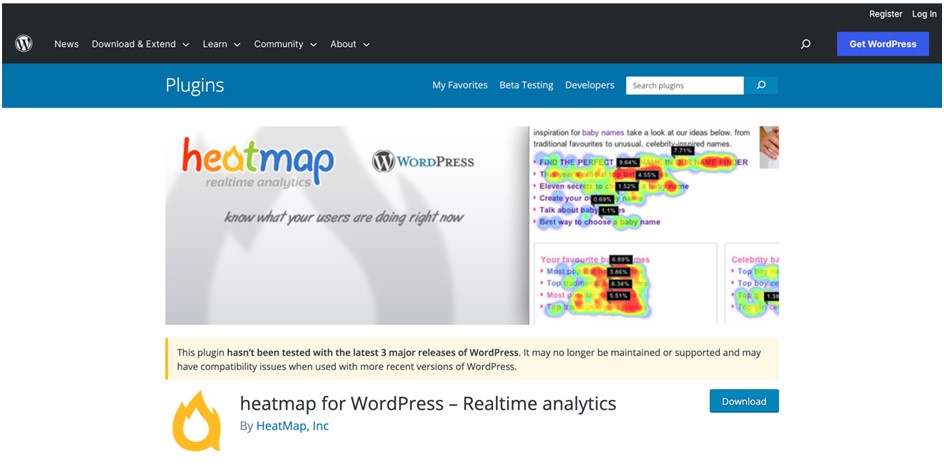Click the WordPress logo in top bar
The width and height of the screenshot is (944, 470).
click(x=23, y=44)
